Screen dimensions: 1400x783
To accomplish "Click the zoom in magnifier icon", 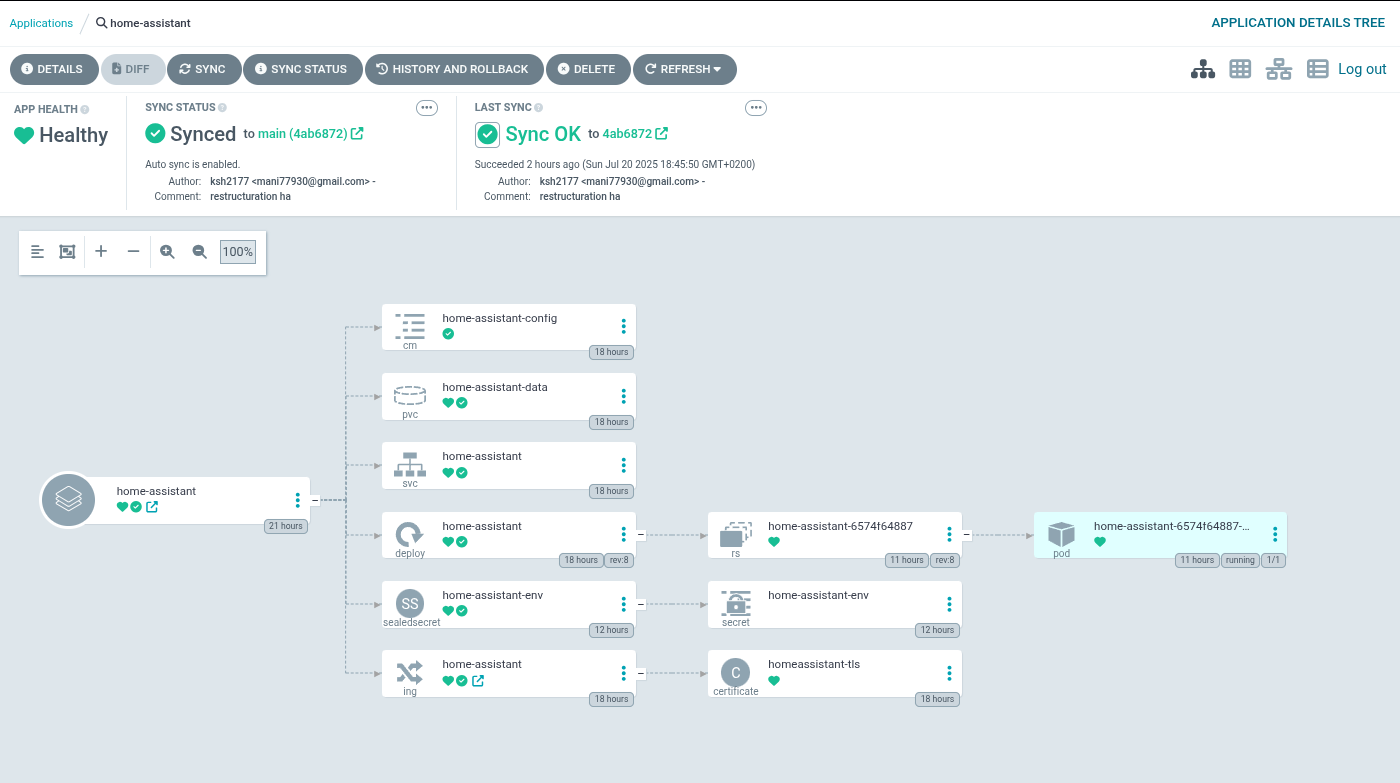I will click(167, 252).
